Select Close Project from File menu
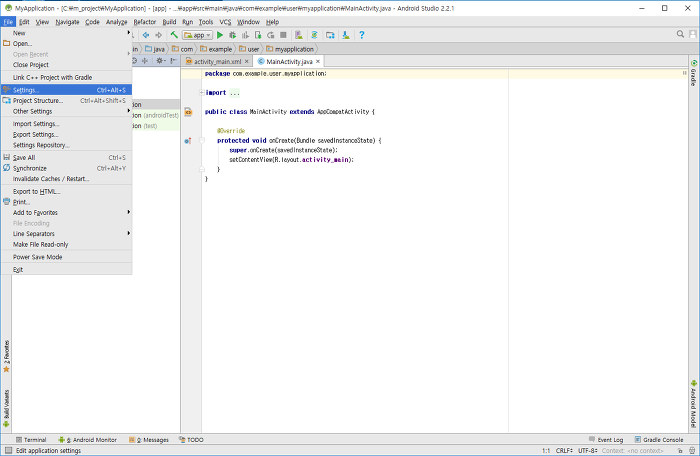This screenshot has width=700, height=456. pos(66,65)
